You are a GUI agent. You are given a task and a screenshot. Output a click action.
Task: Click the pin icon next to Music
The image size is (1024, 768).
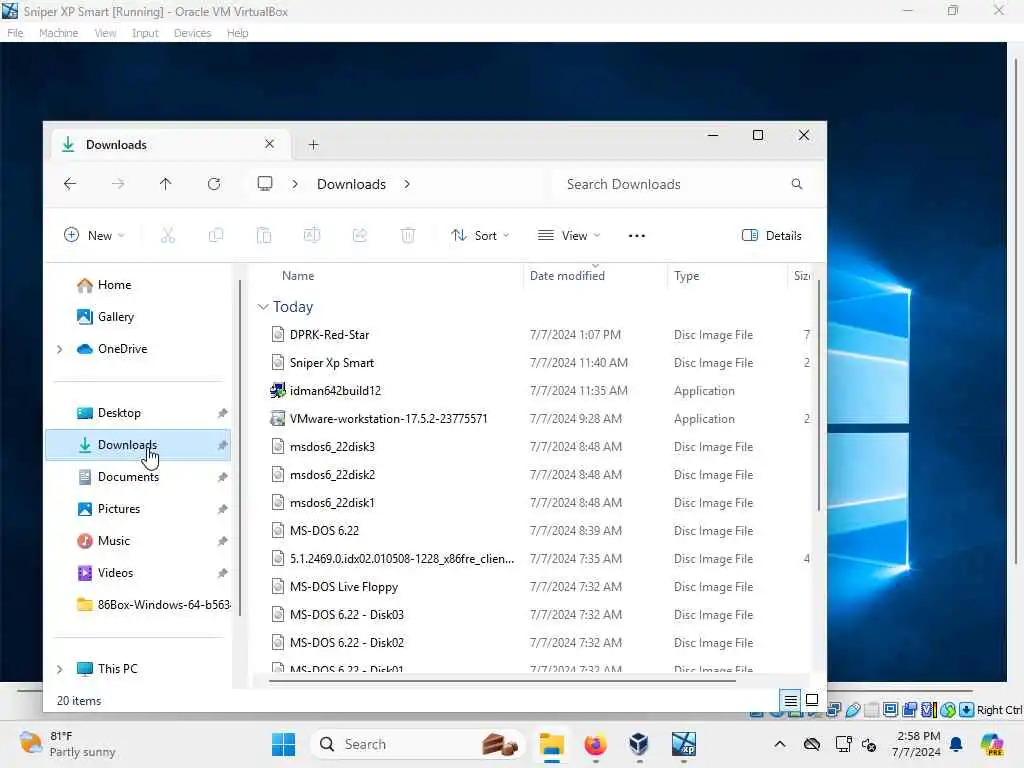(x=223, y=541)
